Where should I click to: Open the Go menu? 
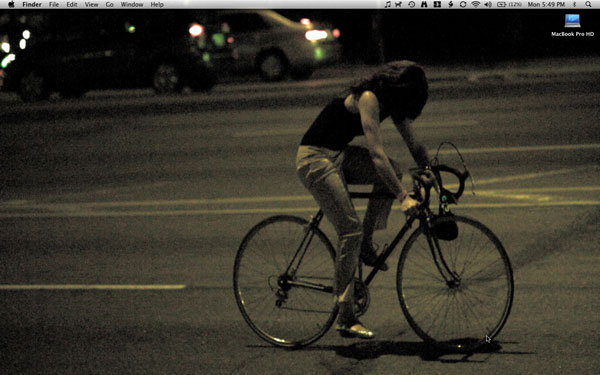(109, 5)
